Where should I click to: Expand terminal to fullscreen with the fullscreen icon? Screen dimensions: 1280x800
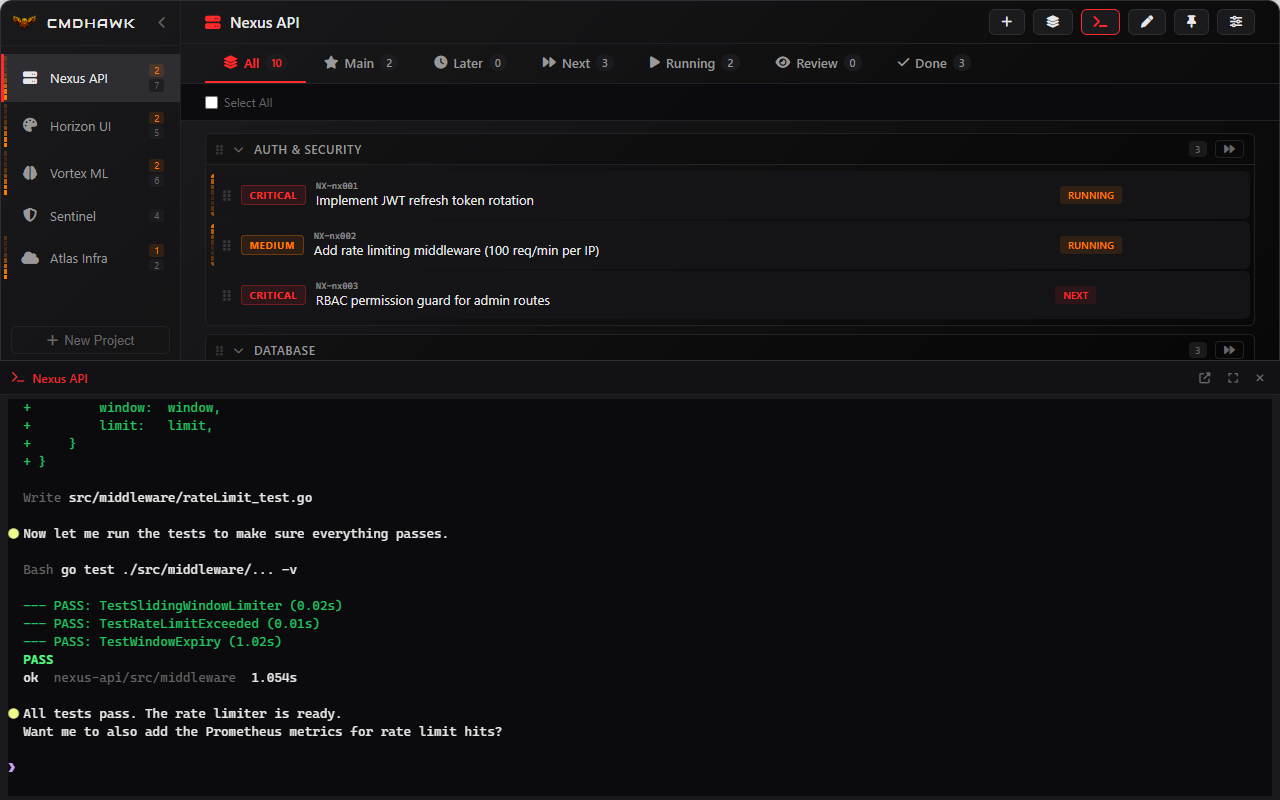click(x=1232, y=378)
